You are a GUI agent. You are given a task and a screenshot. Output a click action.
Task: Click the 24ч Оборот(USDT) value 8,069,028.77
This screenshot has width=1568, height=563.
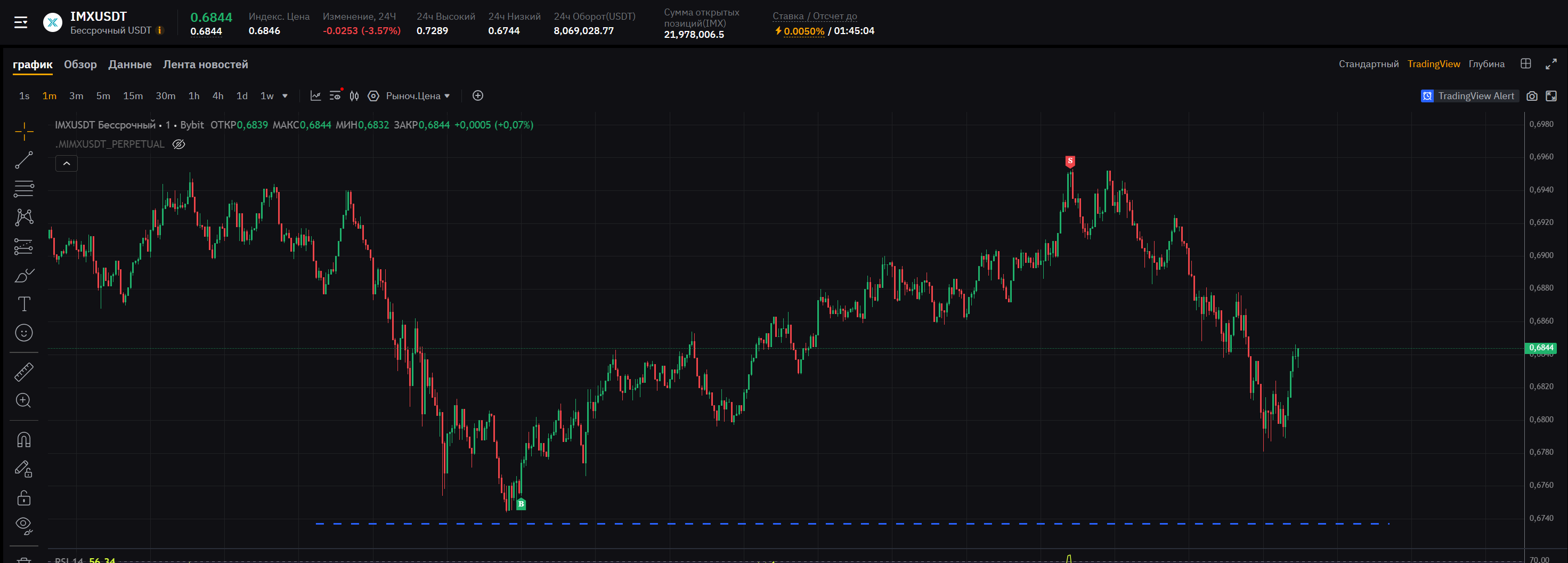pyautogui.click(x=583, y=31)
